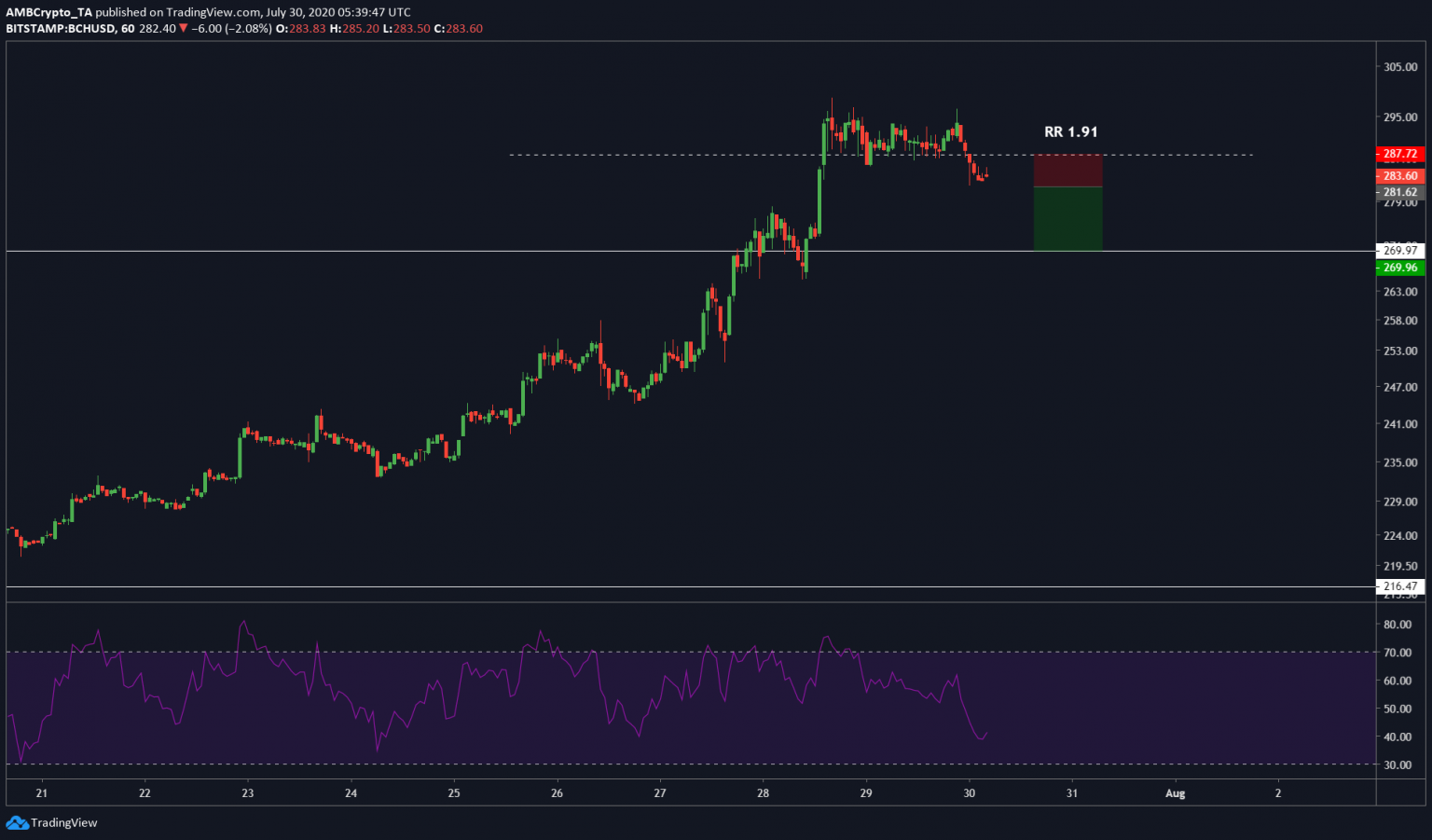Click the 305.00 label on the price scale
The image size is (1432, 840).
pyautogui.click(x=1400, y=67)
